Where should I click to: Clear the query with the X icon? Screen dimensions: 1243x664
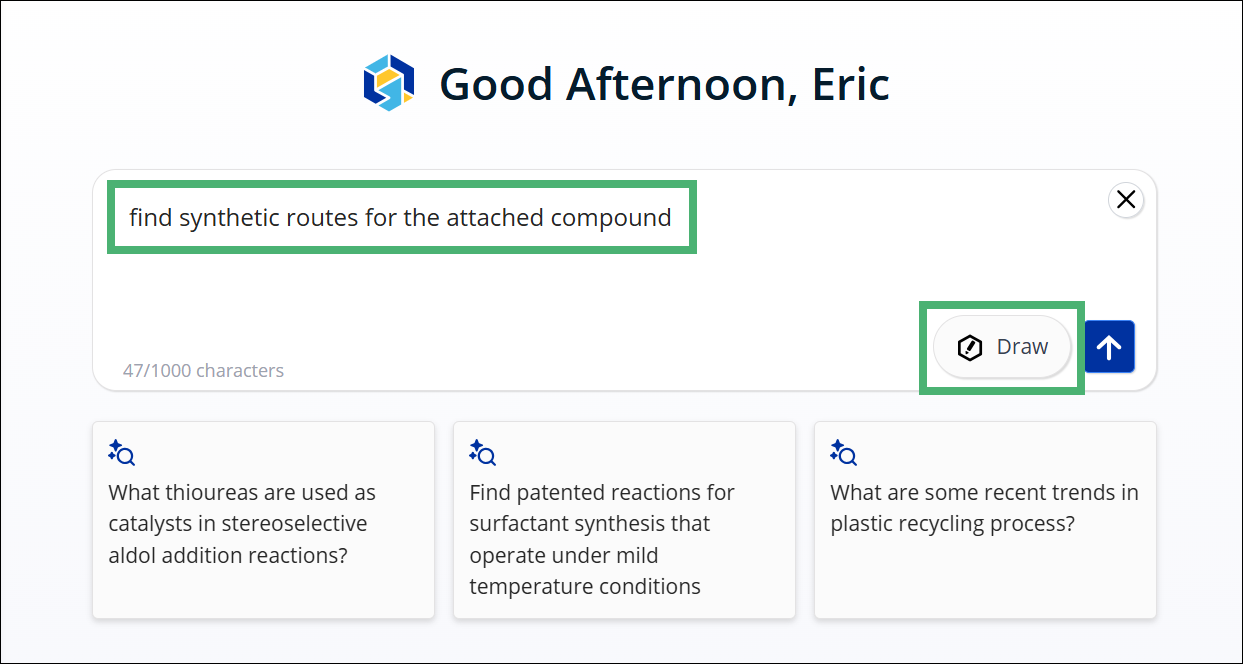point(1126,200)
